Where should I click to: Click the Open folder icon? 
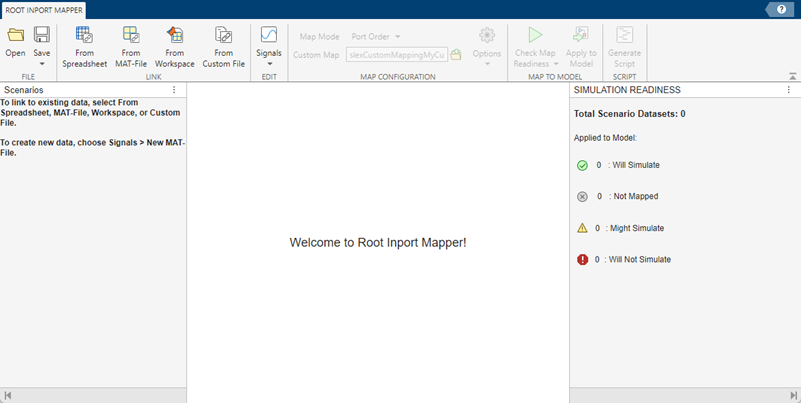(15, 36)
